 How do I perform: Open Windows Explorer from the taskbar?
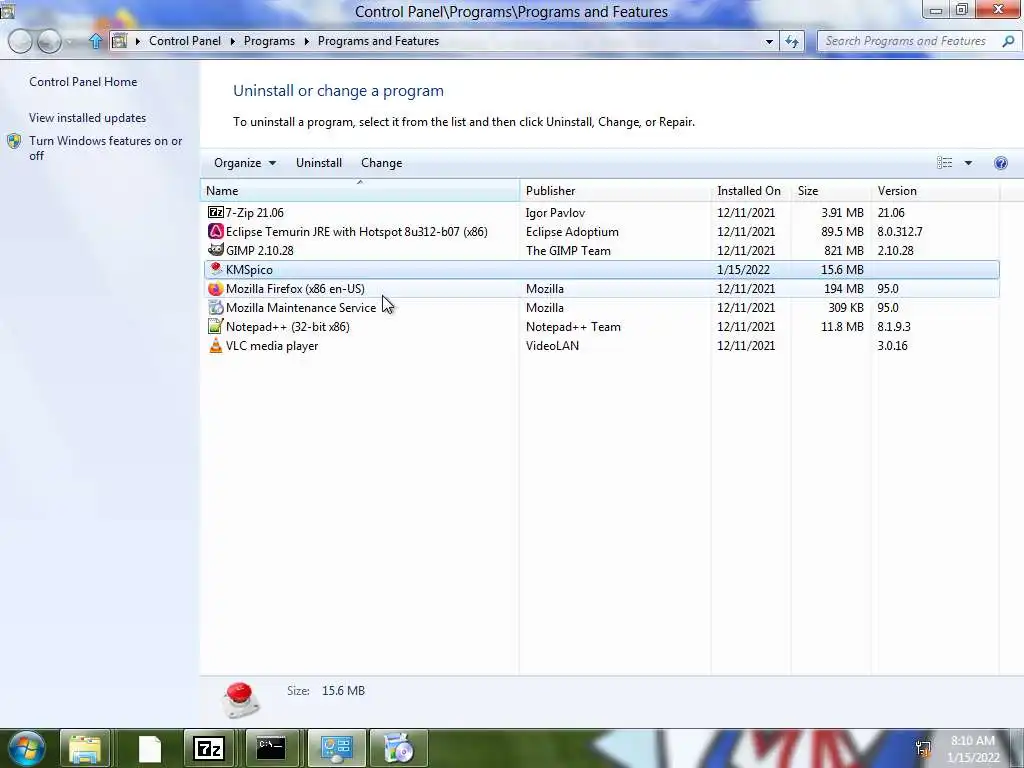85,749
